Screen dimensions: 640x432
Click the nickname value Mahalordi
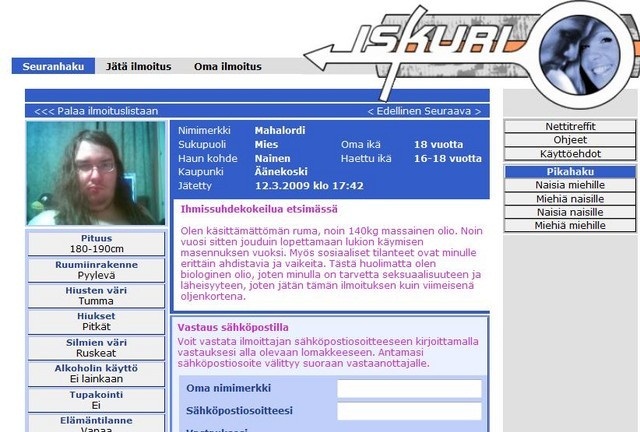tap(280, 131)
